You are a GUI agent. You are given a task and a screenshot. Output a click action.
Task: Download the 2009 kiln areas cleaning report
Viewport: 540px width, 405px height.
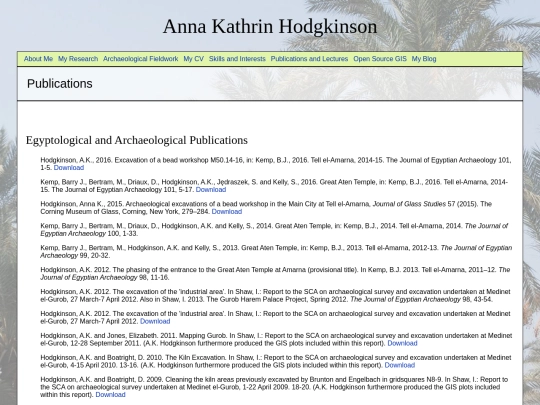click(x=110, y=395)
